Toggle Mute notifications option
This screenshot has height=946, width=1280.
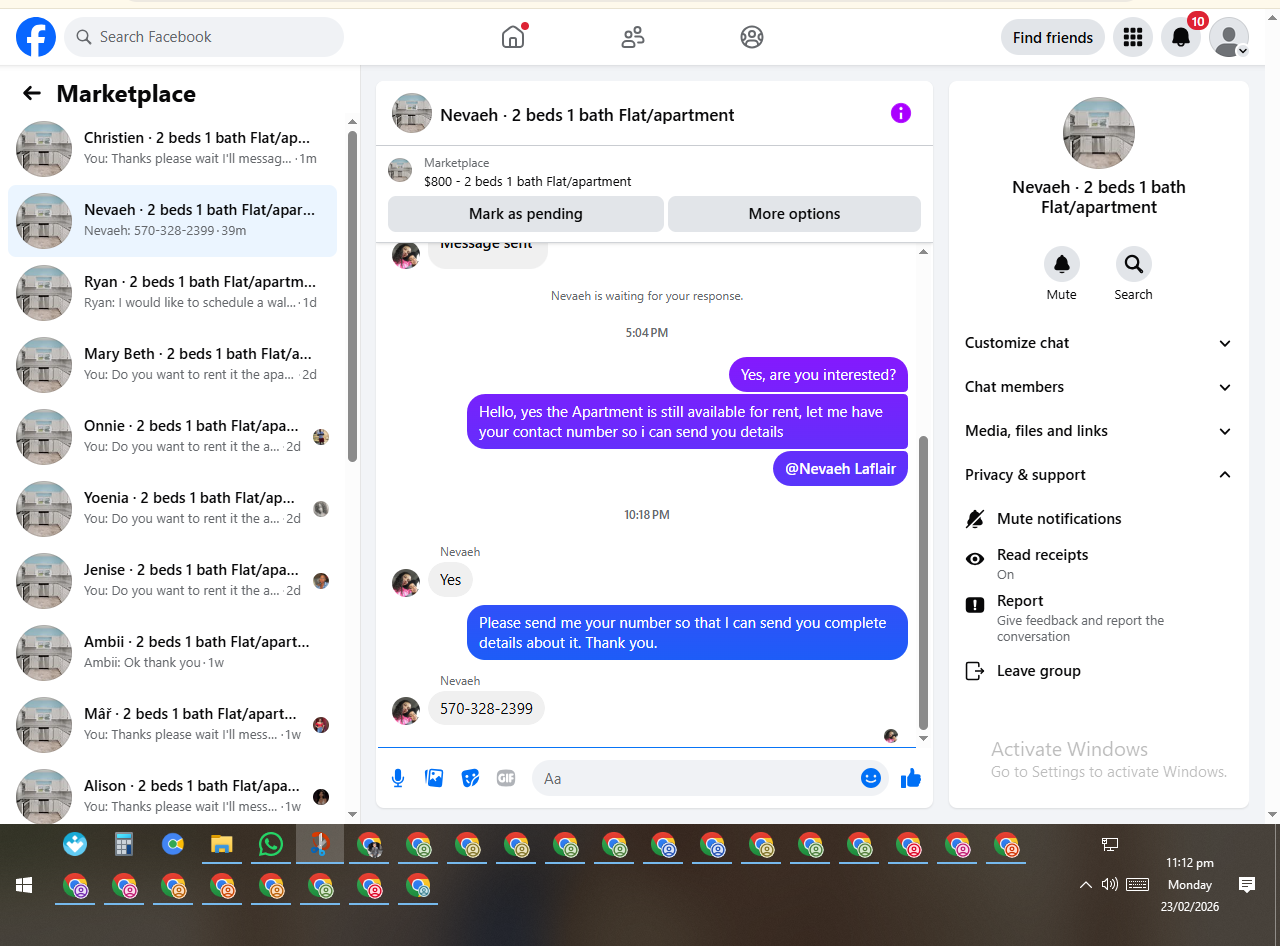[x=1099, y=519]
